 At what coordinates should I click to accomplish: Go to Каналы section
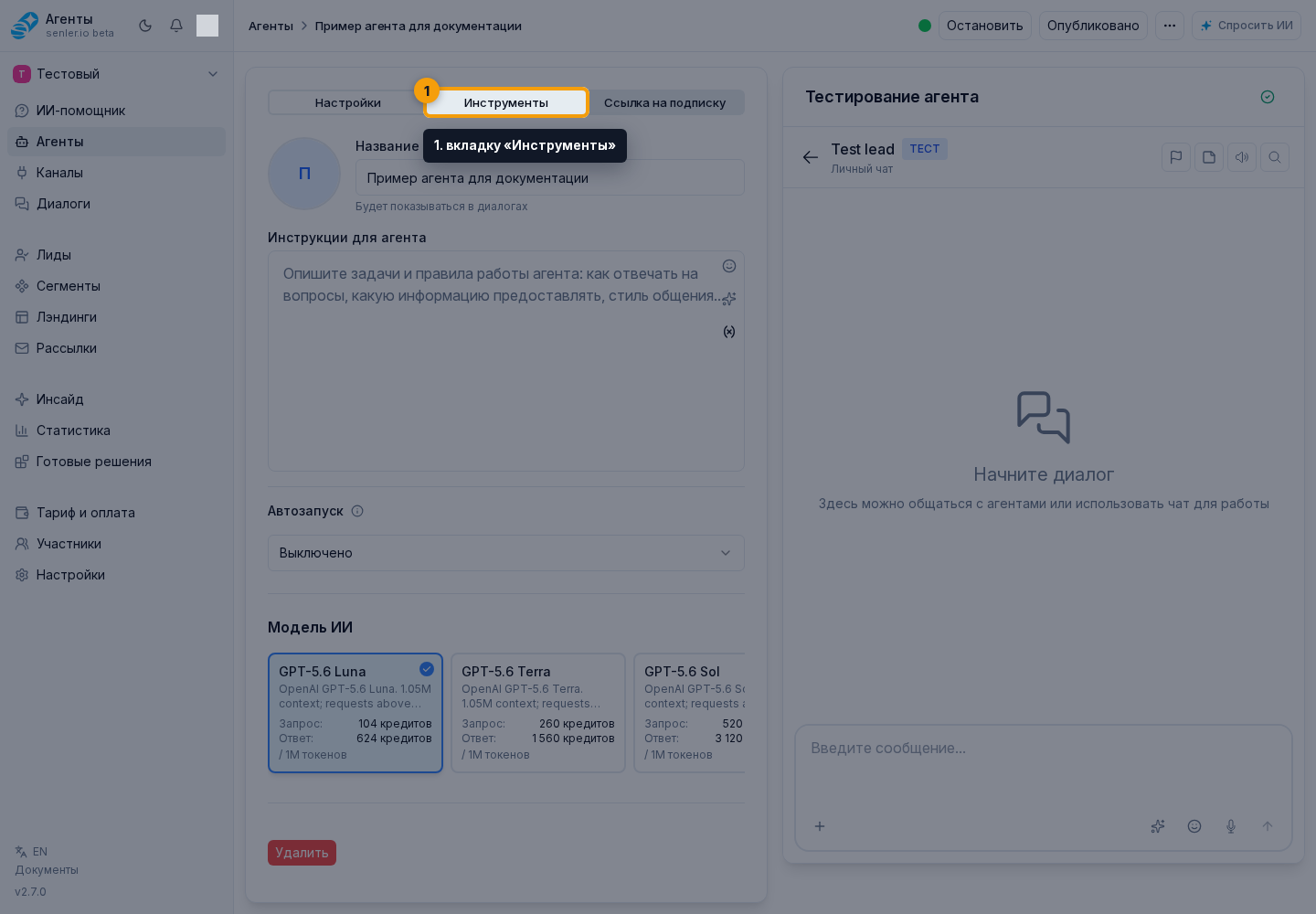[116, 173]
